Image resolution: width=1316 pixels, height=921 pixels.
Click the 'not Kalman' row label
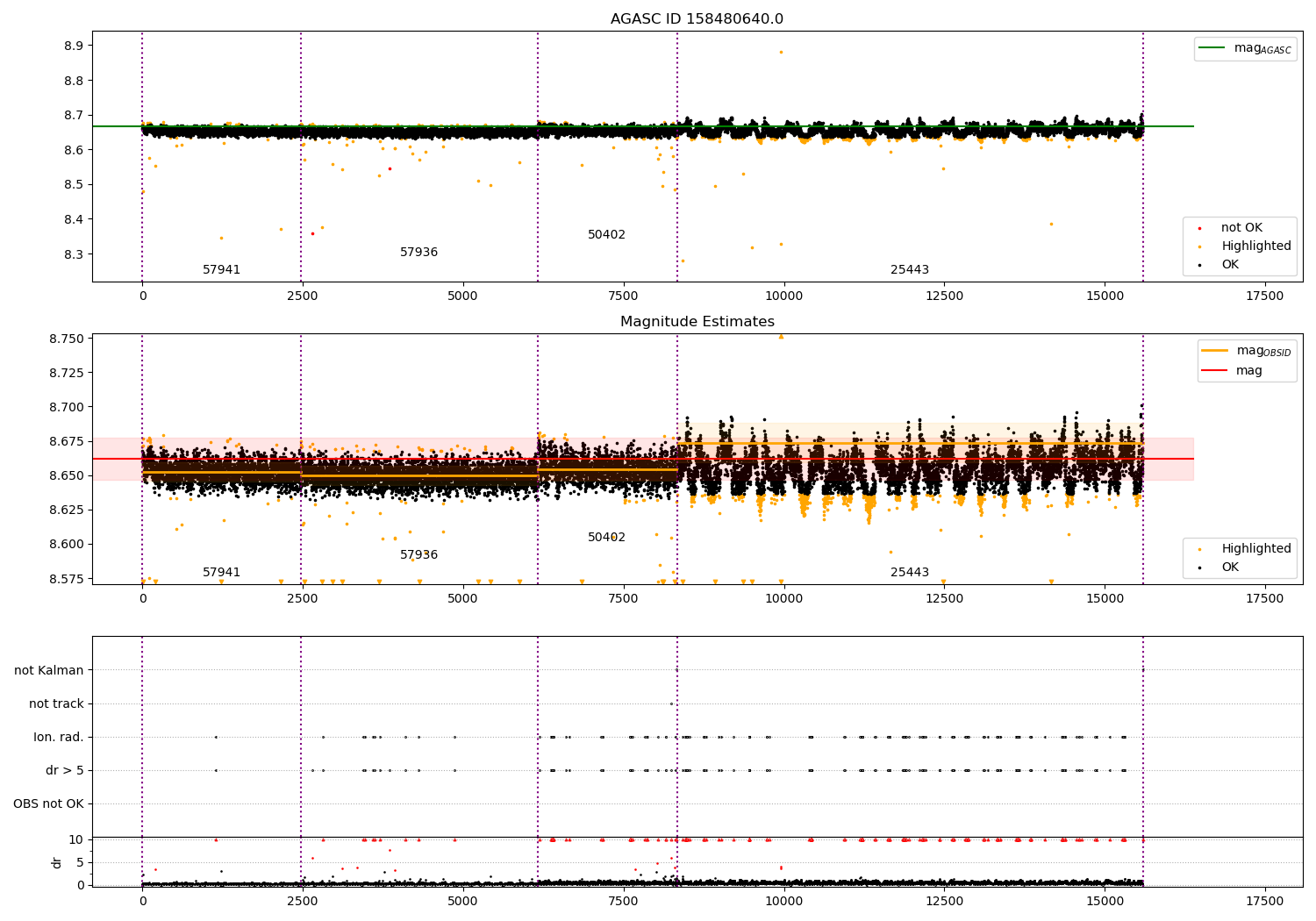pyautogui.click(x=49, y=670)
